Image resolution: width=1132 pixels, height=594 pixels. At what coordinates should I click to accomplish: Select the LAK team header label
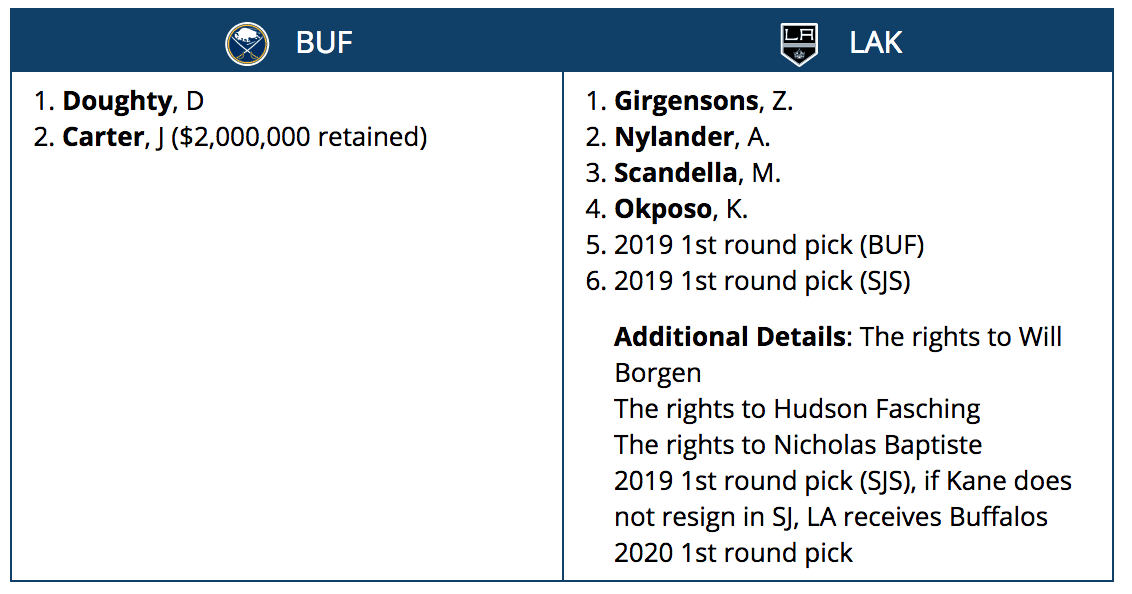(875, 43)
